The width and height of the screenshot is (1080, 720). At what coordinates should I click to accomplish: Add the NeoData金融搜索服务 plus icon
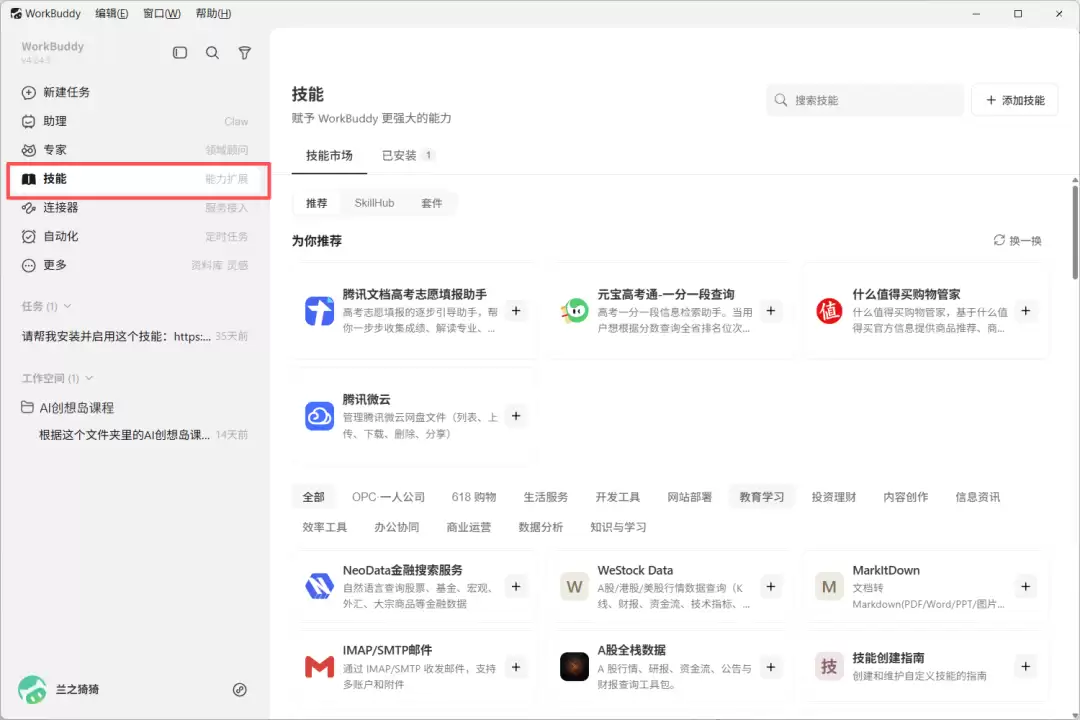[x=516, y=586]
